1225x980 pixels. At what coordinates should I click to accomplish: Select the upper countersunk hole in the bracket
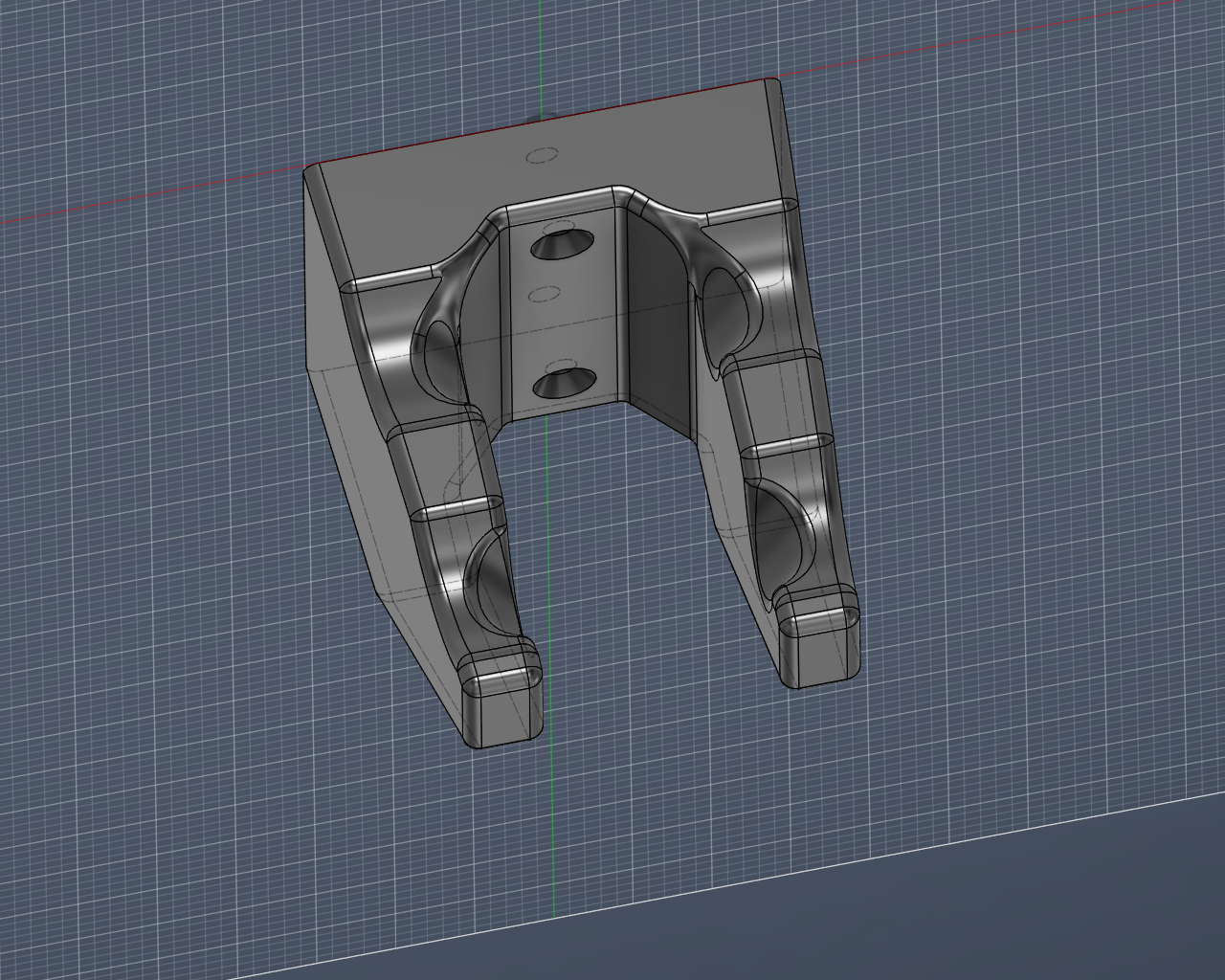(563, 243)
